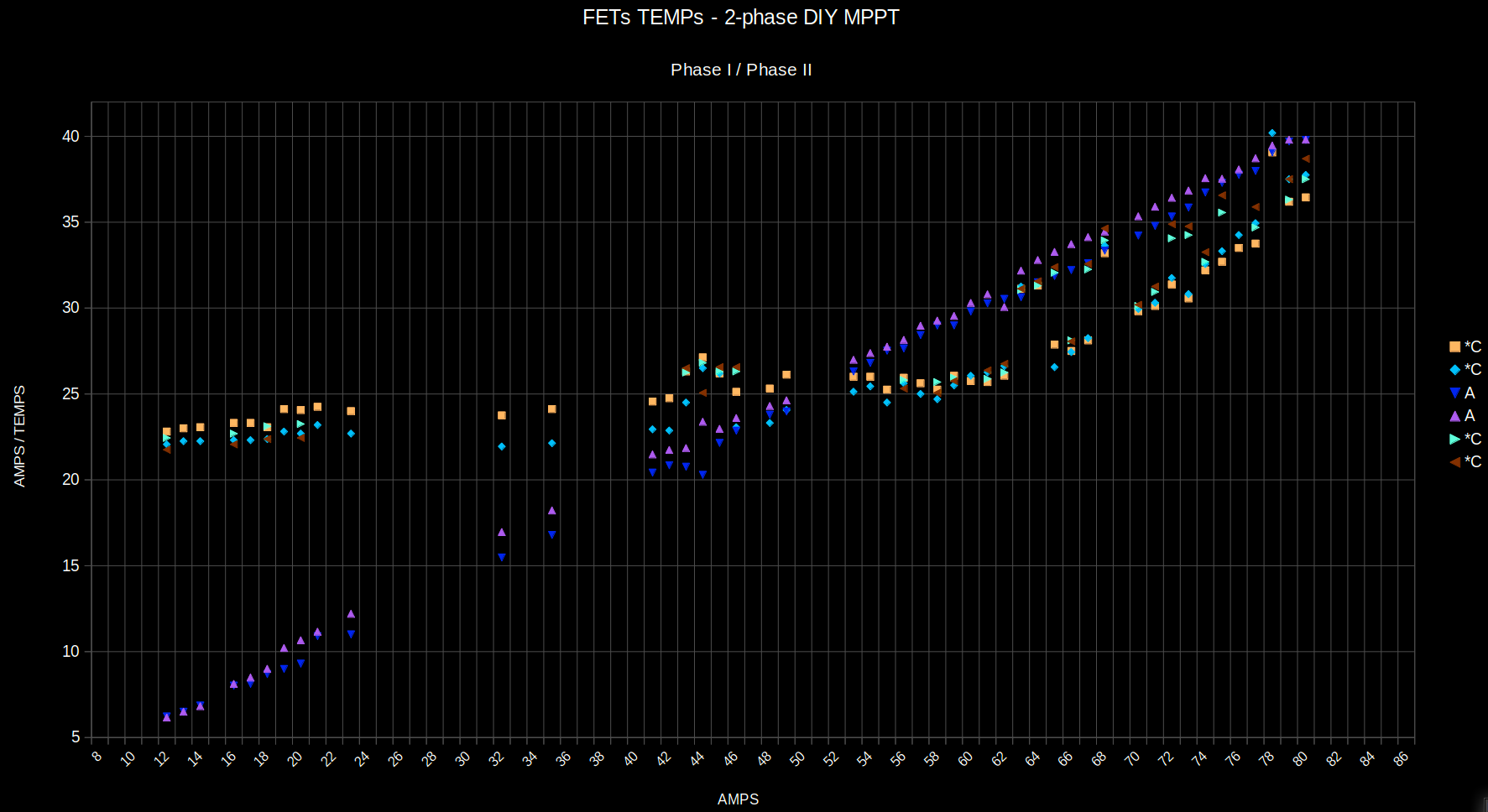The width and height of the screenshot is (1488, 812).
Task: Select the y-axis label 5
Action: coord(76,737)
